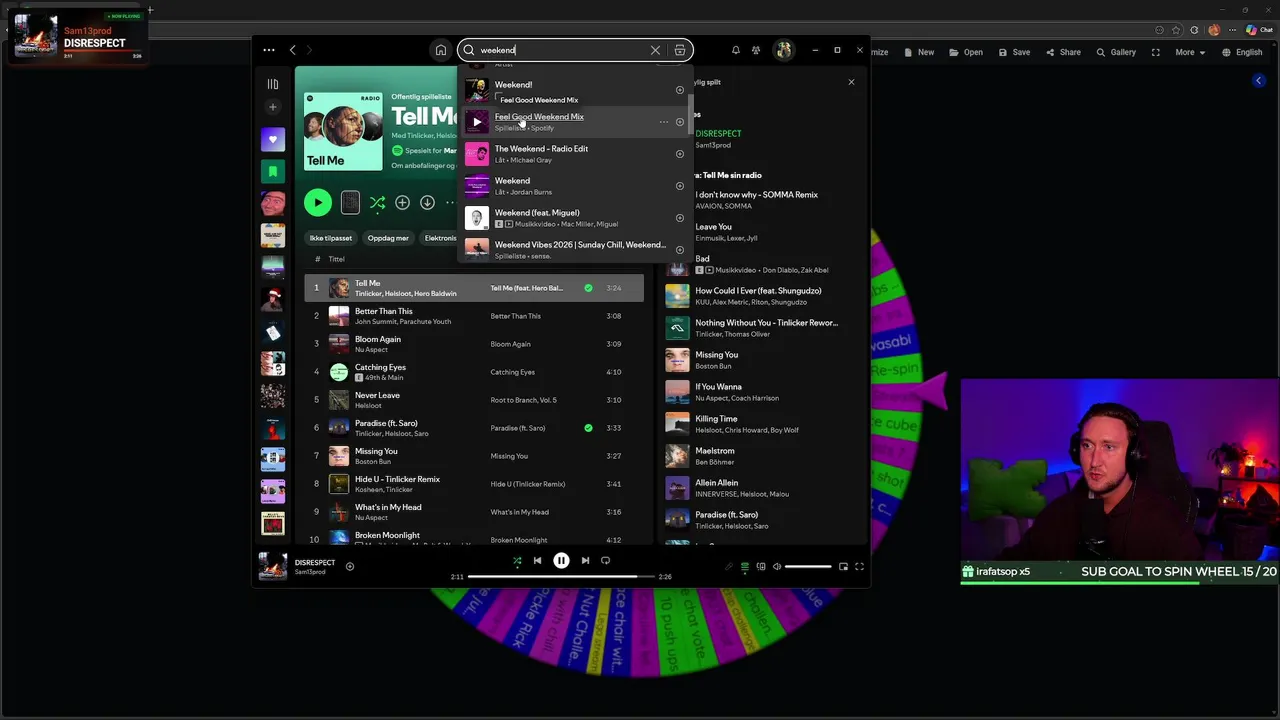Viewport: 1280px width, 720px height.
Task: Select the 'Never Leave' track row
Action: point(474,400)
